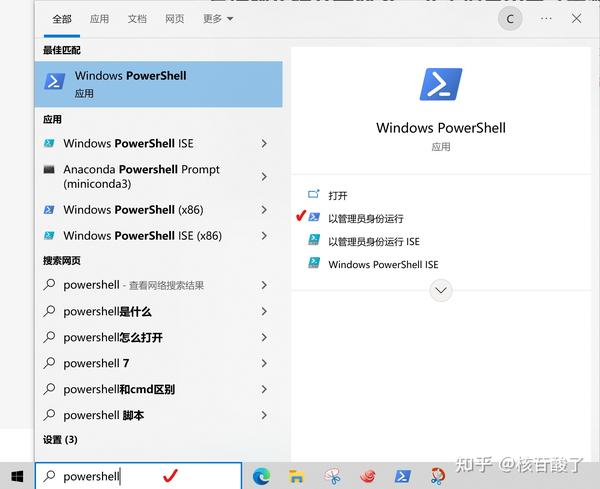The width and height of the screenshot is (600, 489).
Task: Open the three-dot more options menu
Action: pos(546,19)
